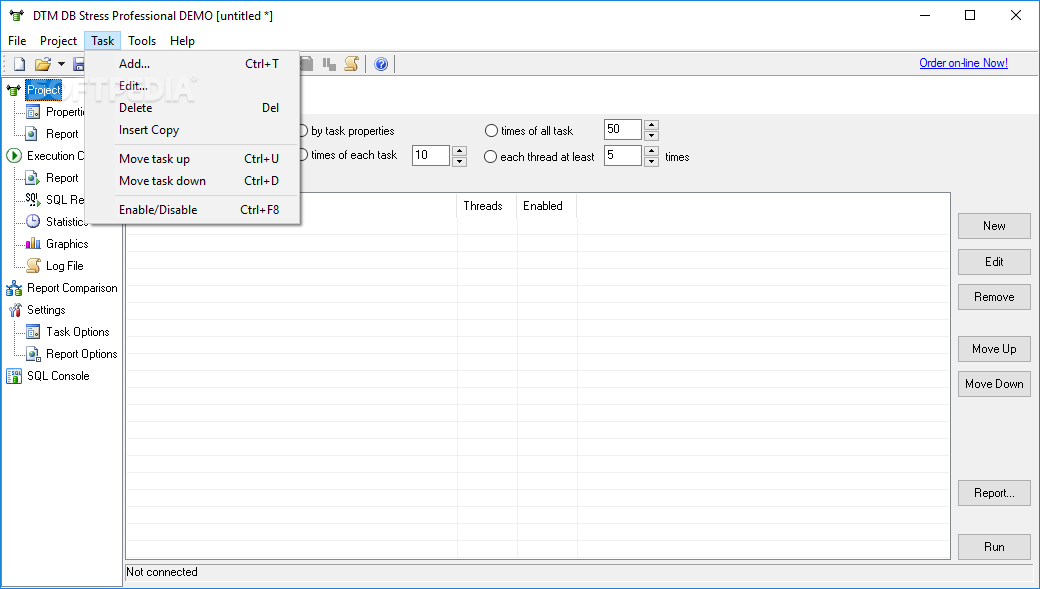The image size is (1040, 589).
Task: Click the SQL Console icon
Action: point(13,376)
